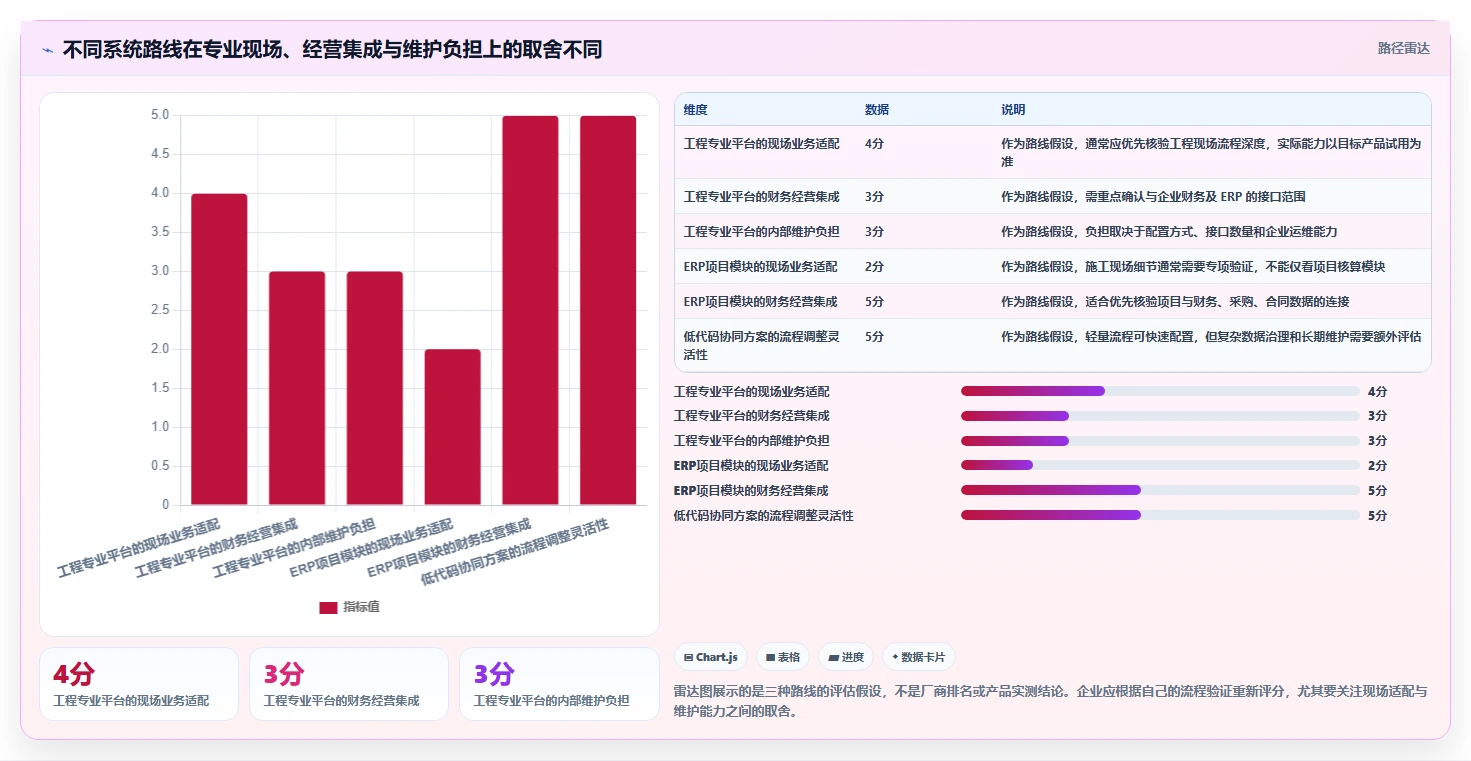Click the ERP项目模块的财务经营集成 chart bar
The image size is (1471, 761).
(530, 310)
